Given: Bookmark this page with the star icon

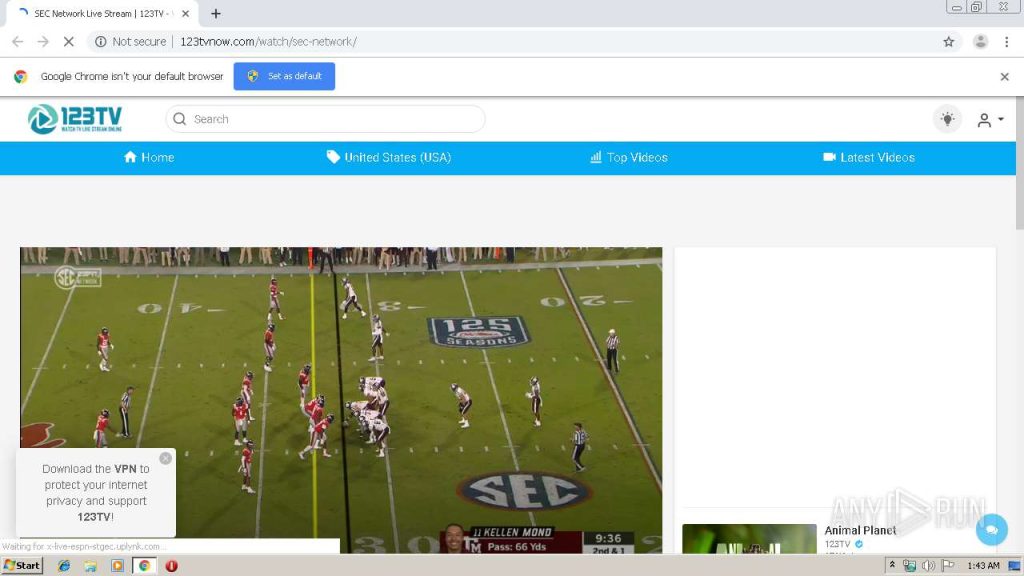Looking at the screenshot, I should pyautogui.click(x=948, y=42).
